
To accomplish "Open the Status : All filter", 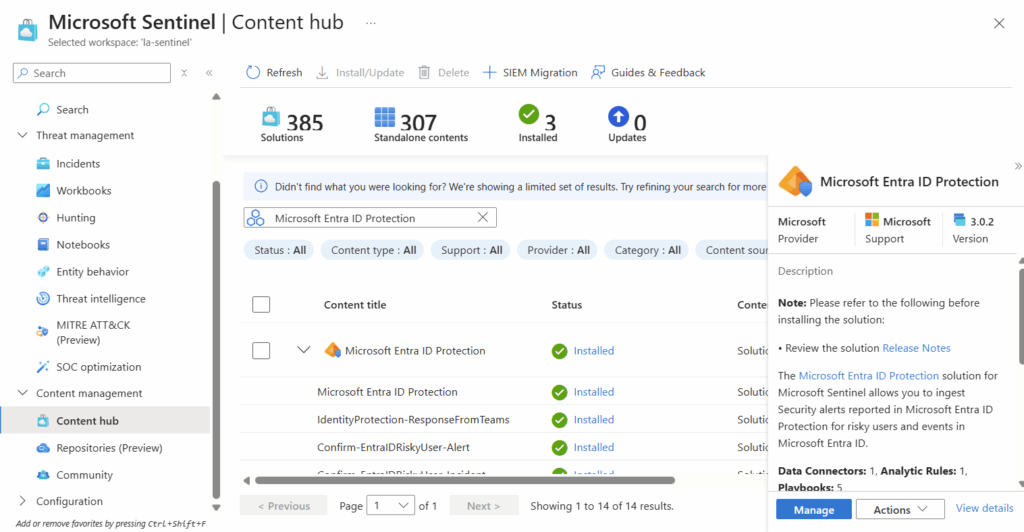I will 280,250.
